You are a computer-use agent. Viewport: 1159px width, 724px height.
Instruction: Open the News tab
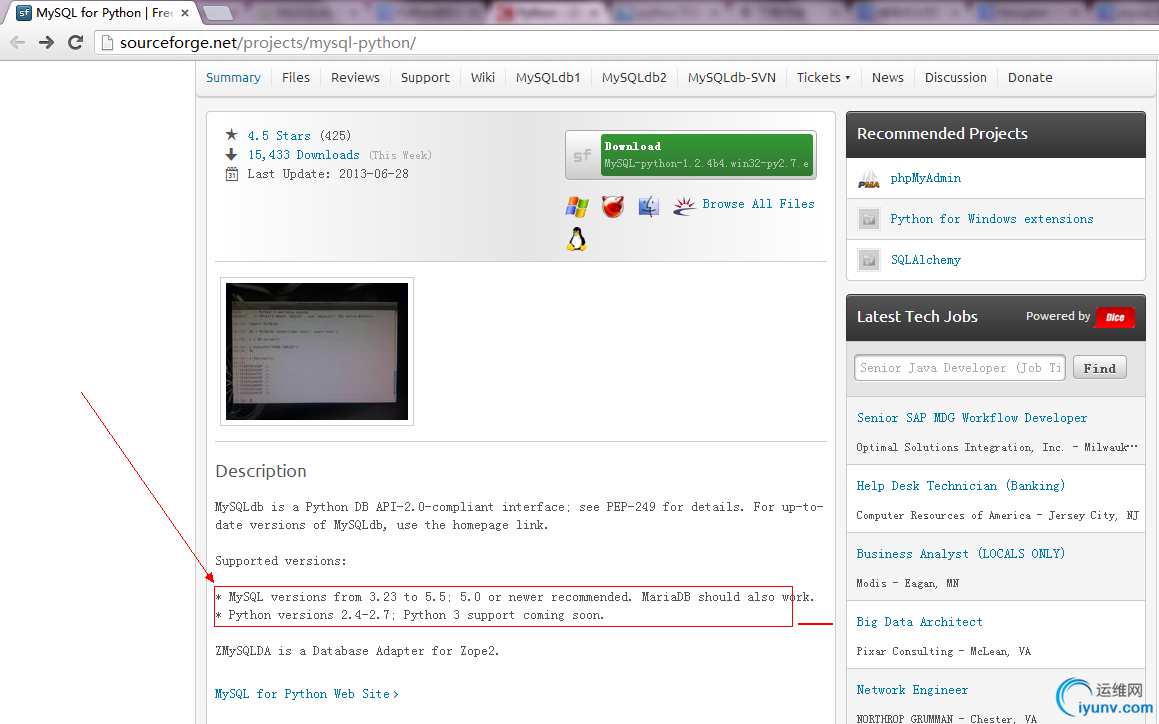point(887,78)
